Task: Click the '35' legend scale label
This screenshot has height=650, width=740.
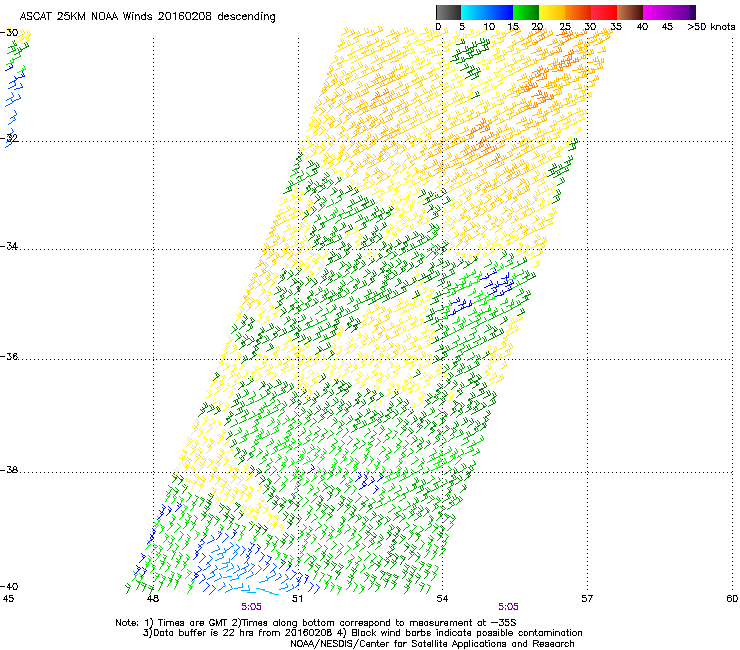Action: [x=616, y=27]
